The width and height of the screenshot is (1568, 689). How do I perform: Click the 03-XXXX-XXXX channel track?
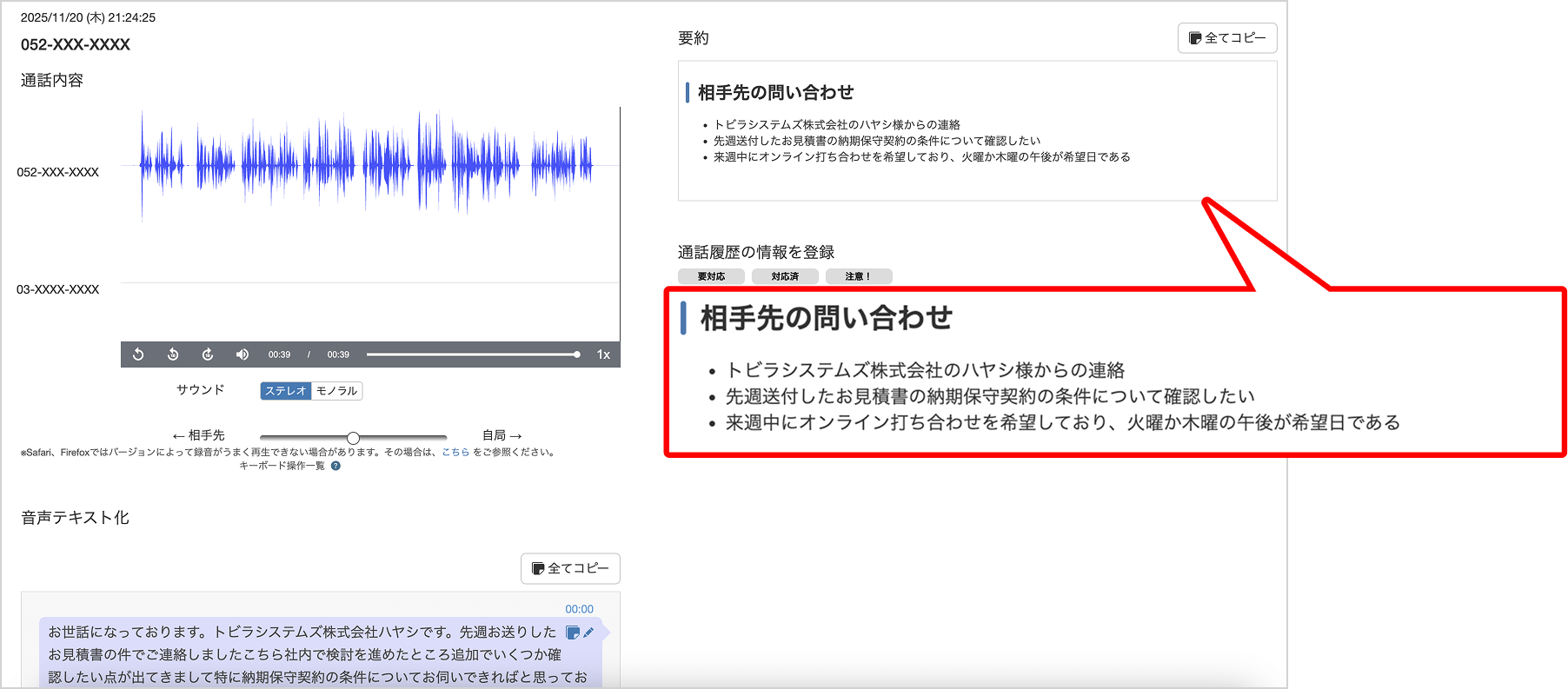click(x=369, y=283)
